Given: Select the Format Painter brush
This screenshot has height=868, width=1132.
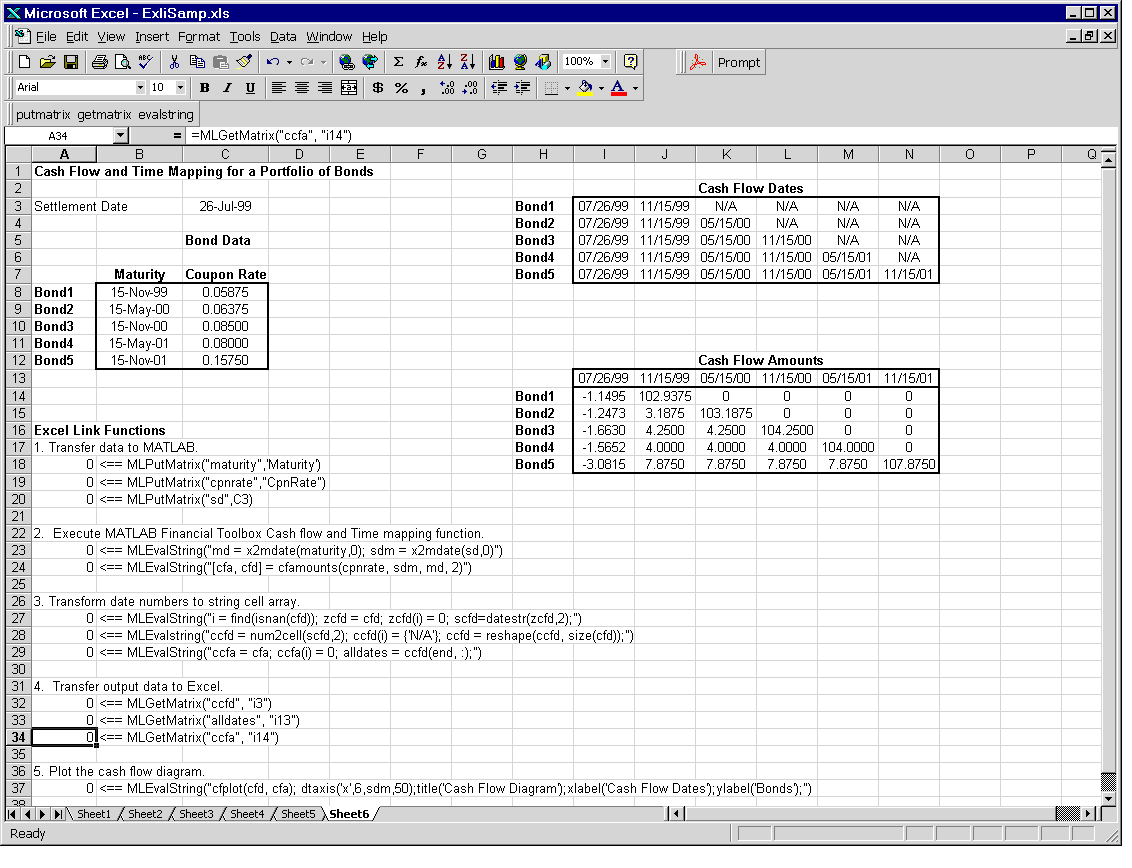Looking at the screenshot, I should 244,62.
